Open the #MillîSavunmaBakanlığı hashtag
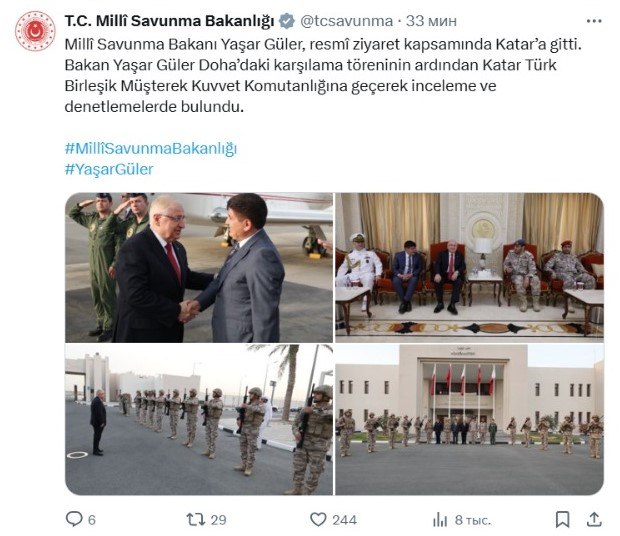 click(151, 149)
